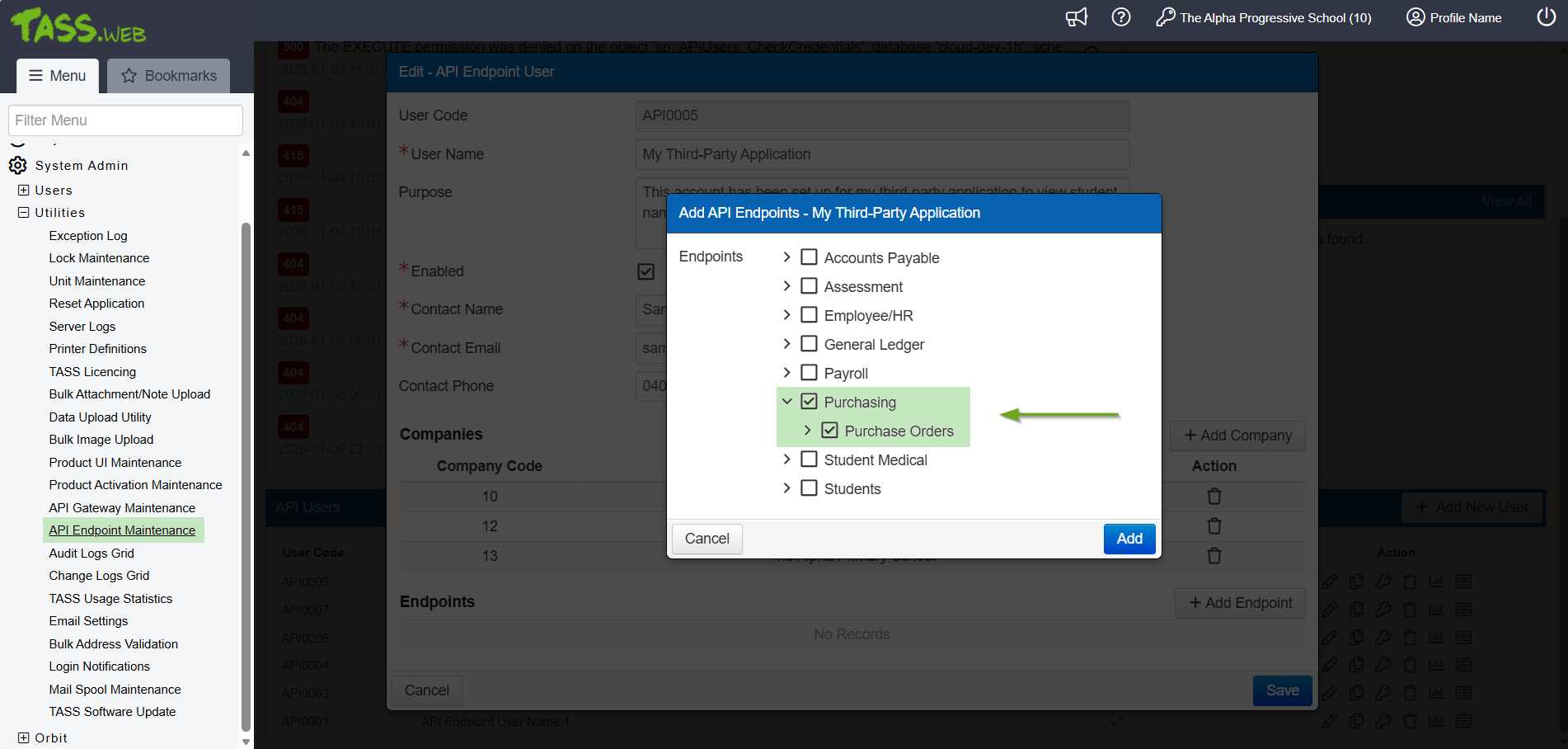Open Audit Logs Grid menu item

(x=92, y=554)
